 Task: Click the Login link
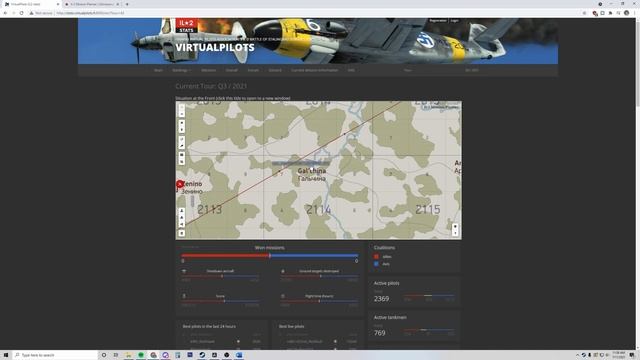[x=454, y=20]
